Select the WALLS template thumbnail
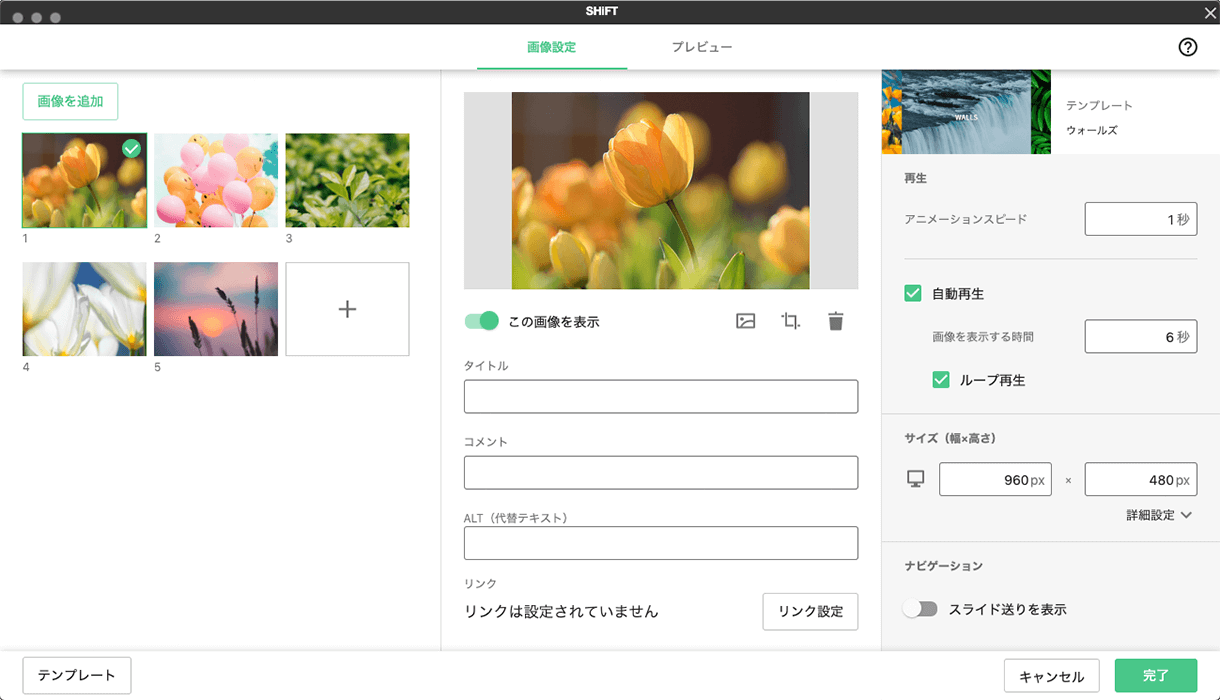This screenshot has width=1220, height=700. tap(966, 111)
